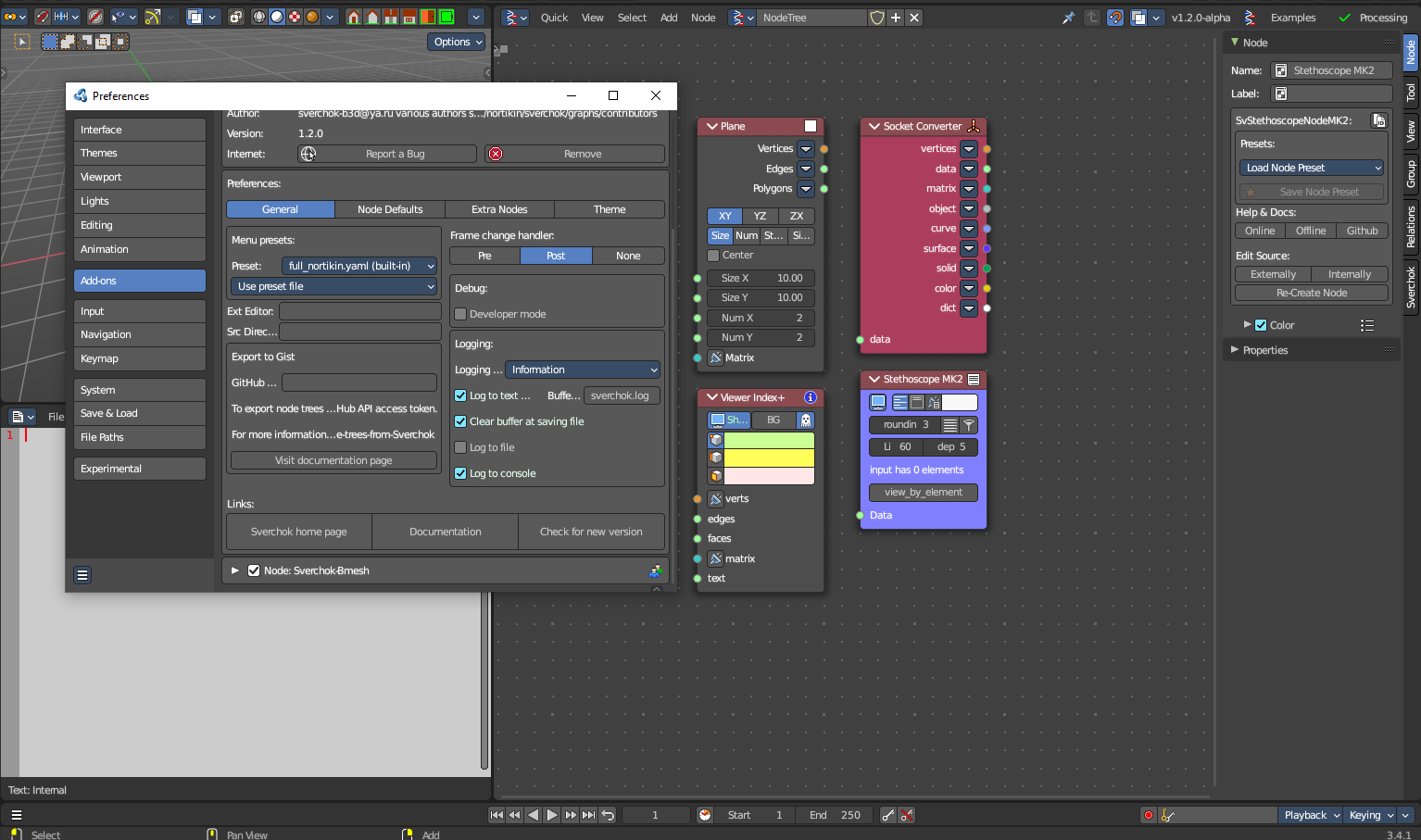Click the GitHub token input field
Viewport: 1421px width, 840px height.
click(x=359, y=382)
